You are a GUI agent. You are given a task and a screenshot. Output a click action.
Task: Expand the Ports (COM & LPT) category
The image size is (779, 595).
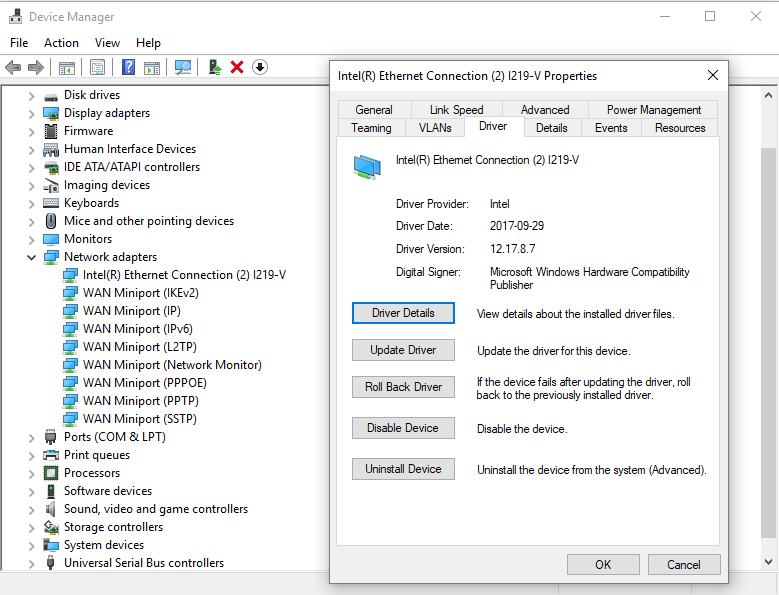pos(31,438)
